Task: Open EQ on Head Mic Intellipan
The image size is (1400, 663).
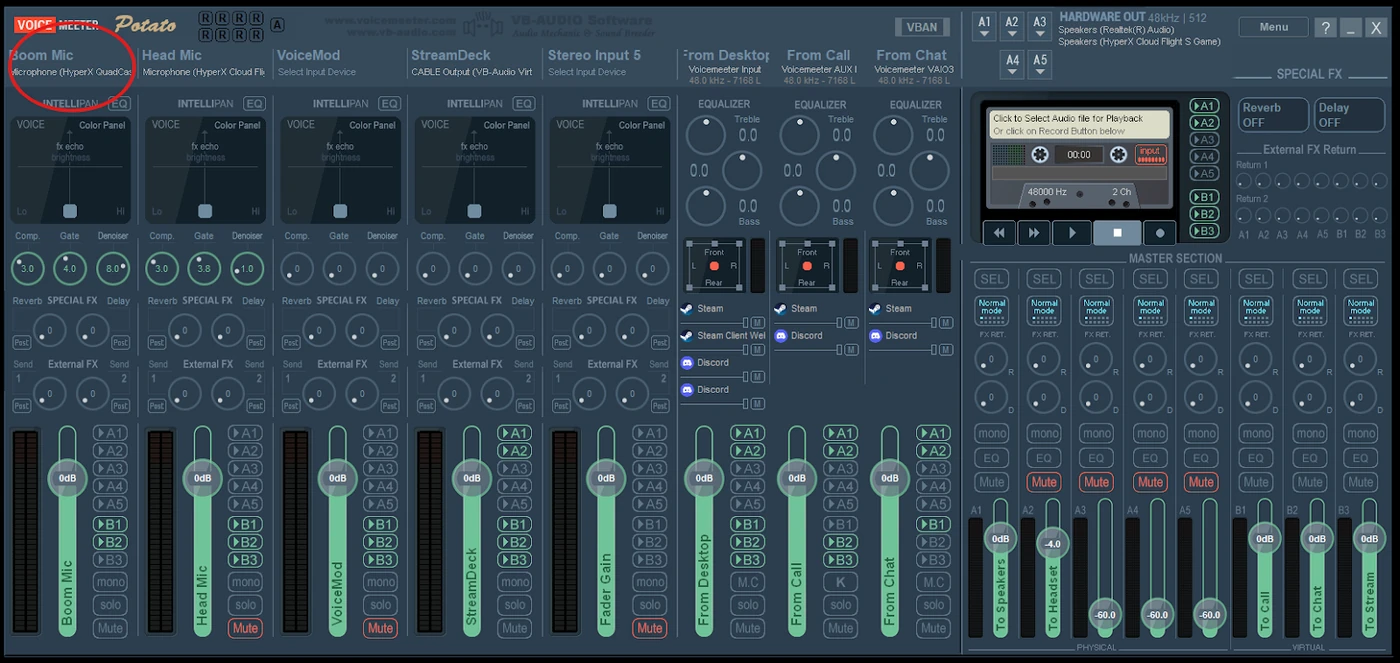Action: pos(254,103)
